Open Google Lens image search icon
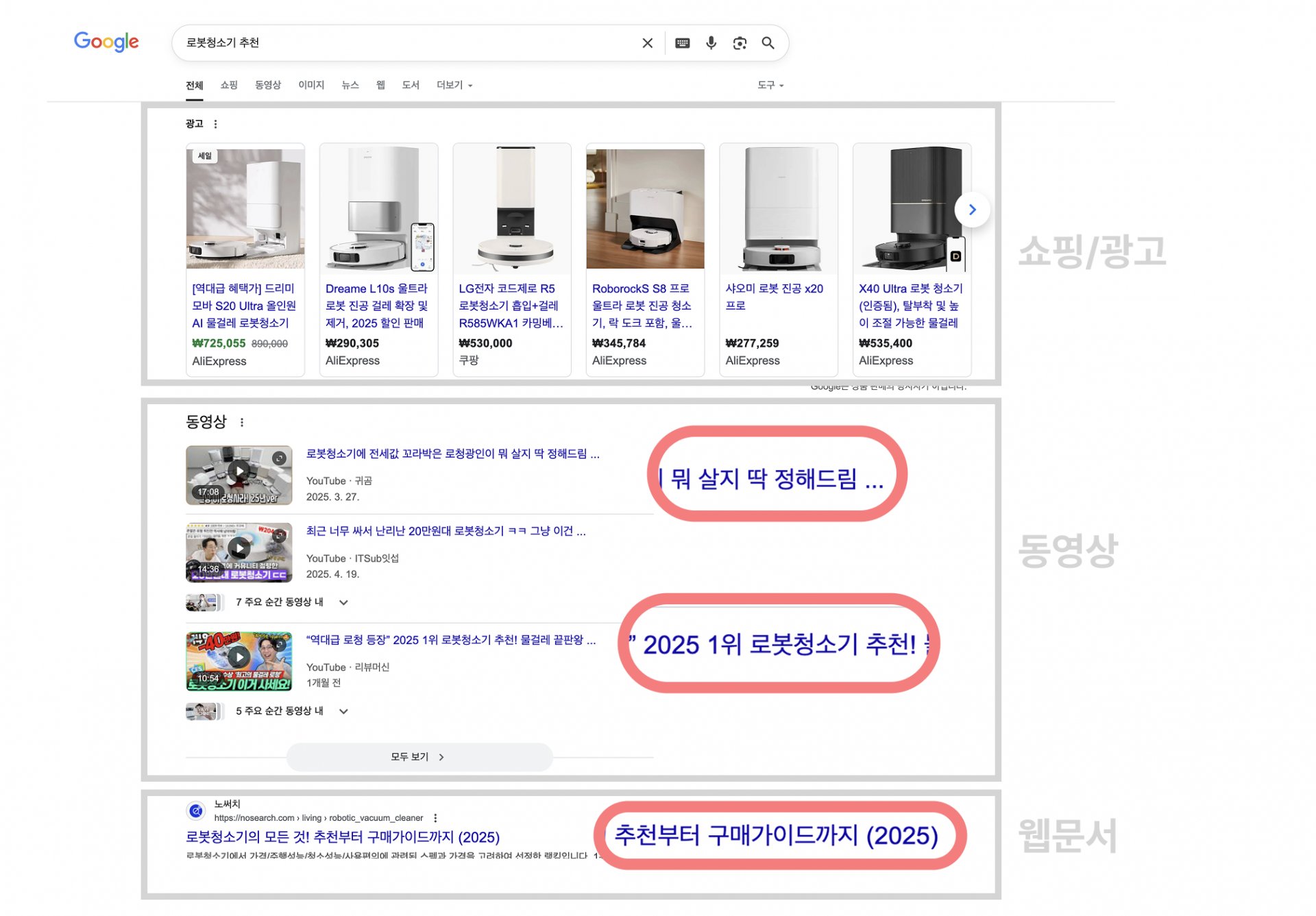Screen dimensions: 1316x916 pyautogui.click(x=740, y=43)
